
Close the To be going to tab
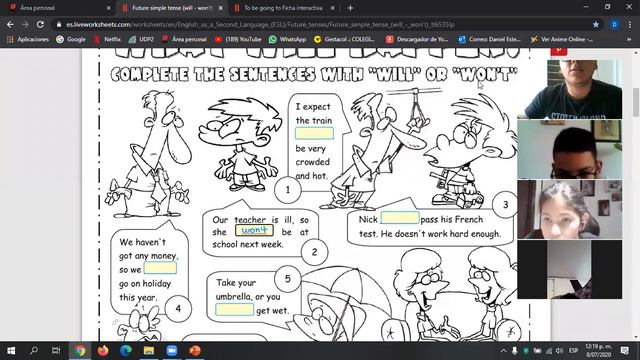click(x=333, y=8)
